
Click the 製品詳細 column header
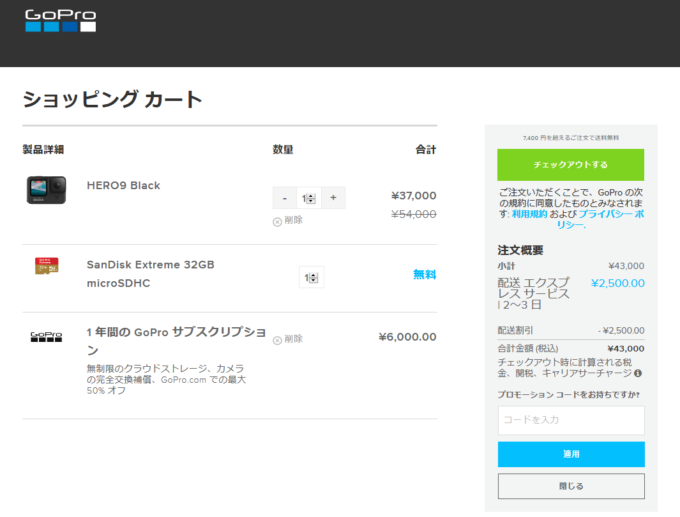[x=43, y=150]
